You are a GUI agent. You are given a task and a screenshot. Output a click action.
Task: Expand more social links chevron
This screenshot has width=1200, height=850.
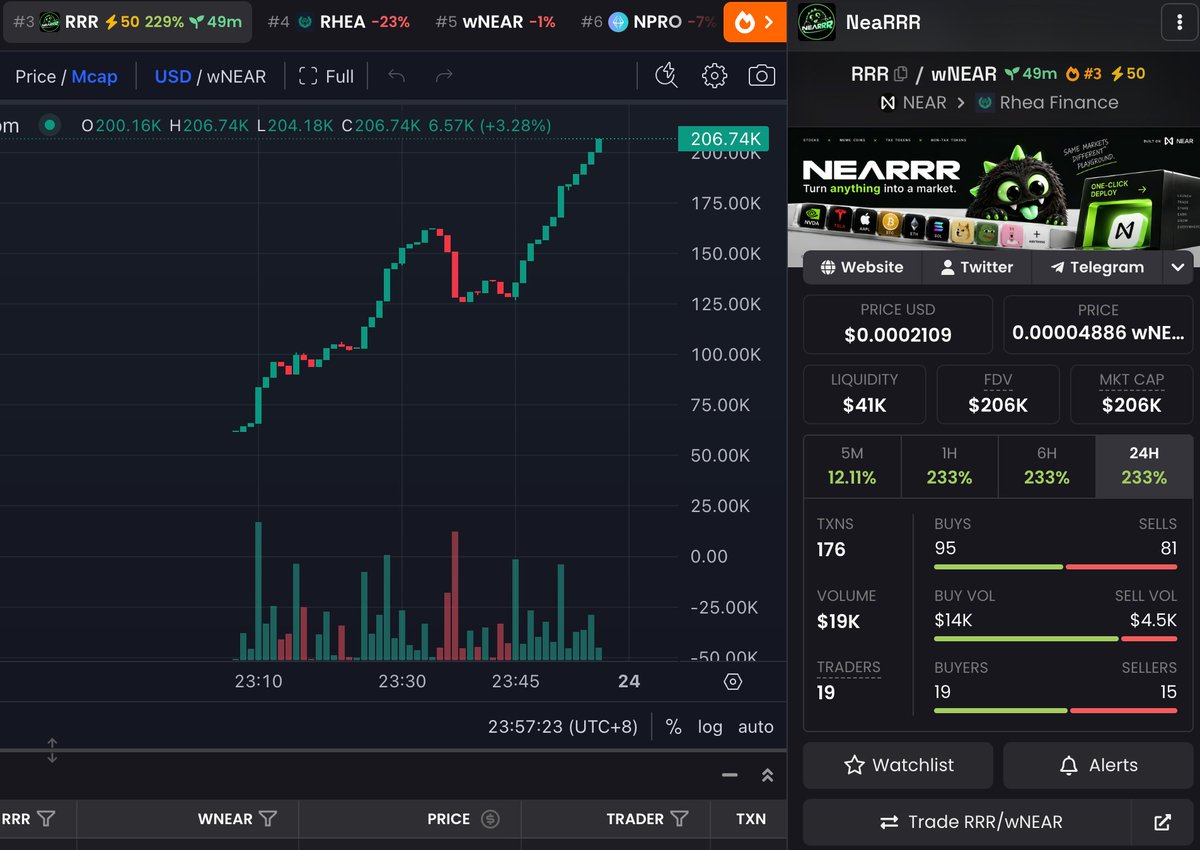click(x=1177, y=267)
